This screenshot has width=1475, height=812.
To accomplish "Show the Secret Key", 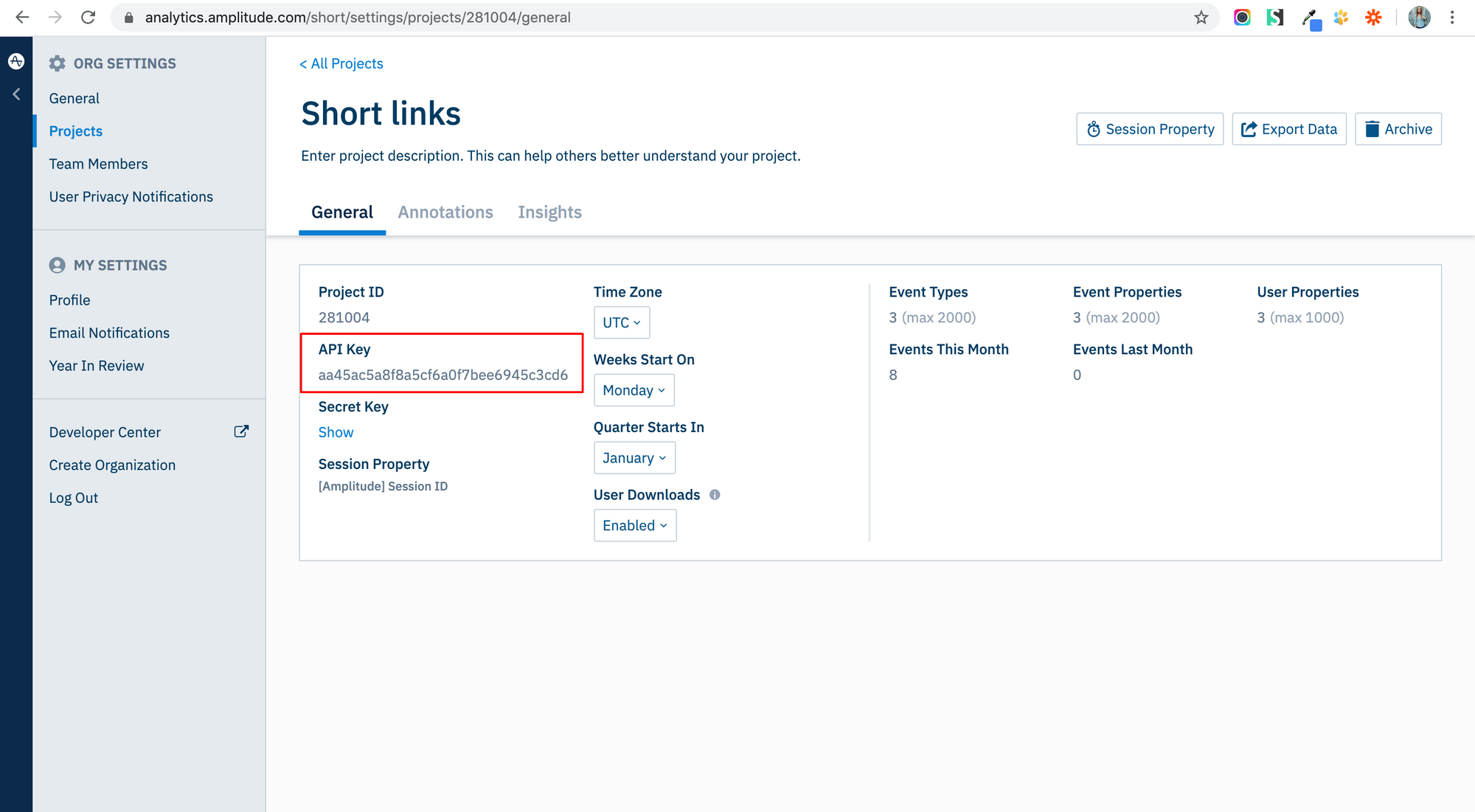I will pyautogui.click(x=336, y=432).
